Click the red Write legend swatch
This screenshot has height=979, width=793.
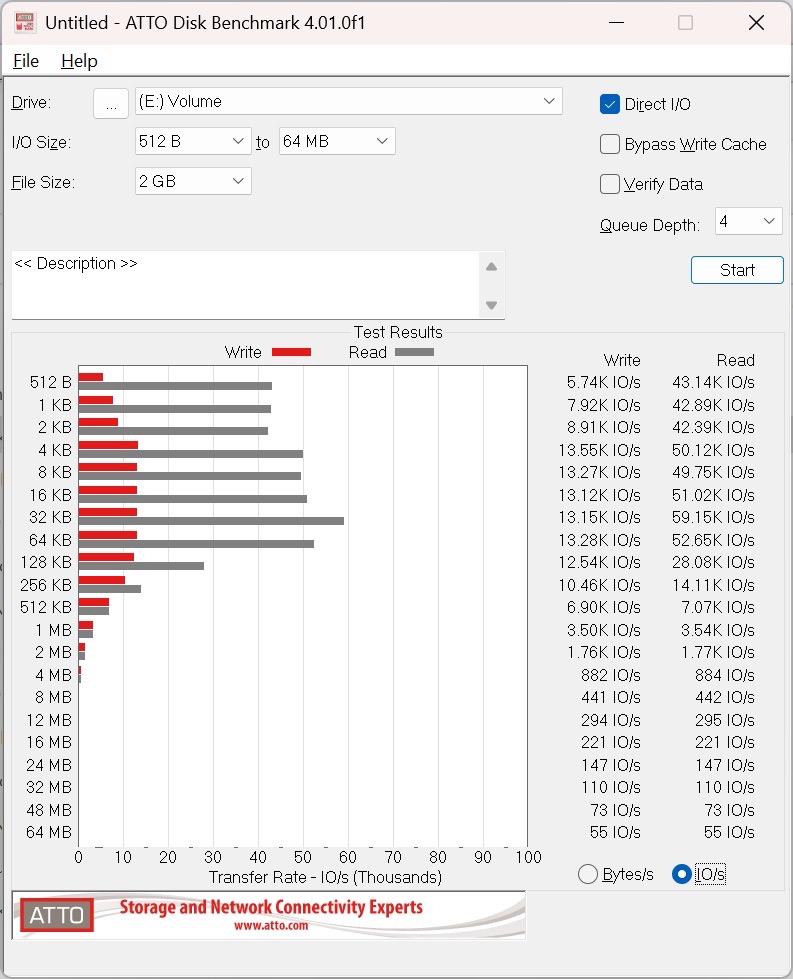point(291,352)
